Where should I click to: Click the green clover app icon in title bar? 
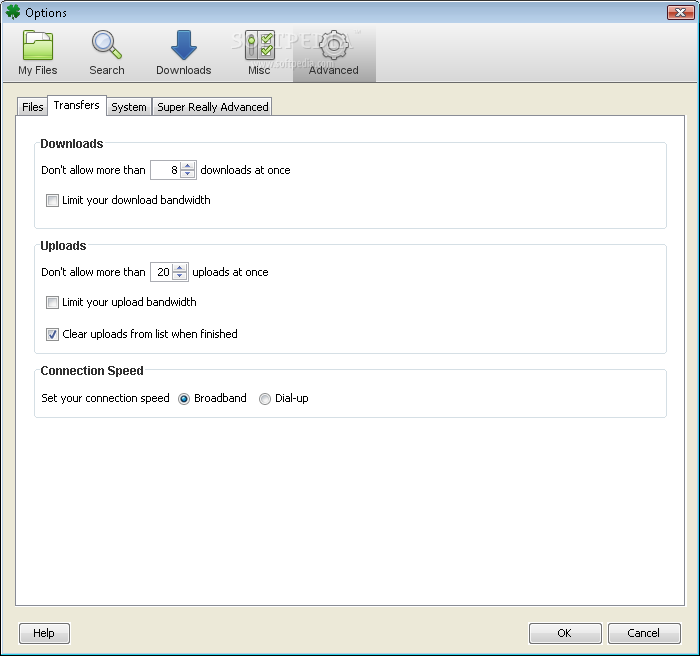point(12,12)
